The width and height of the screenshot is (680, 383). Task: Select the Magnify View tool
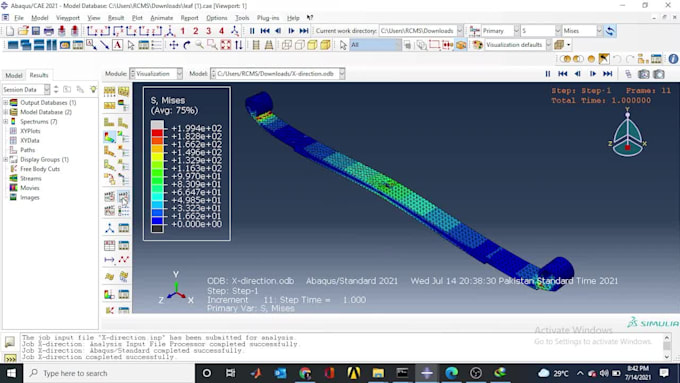(x=199, y=45)
